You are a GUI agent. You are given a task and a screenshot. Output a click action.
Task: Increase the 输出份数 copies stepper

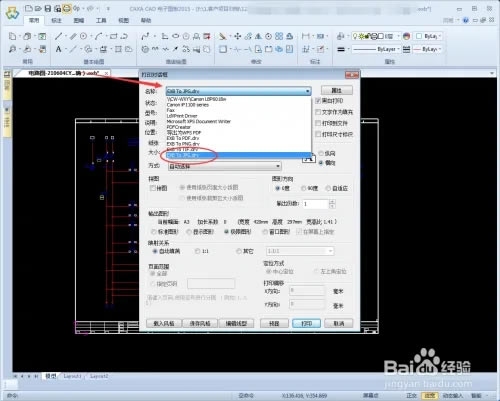tap(332, 201)
